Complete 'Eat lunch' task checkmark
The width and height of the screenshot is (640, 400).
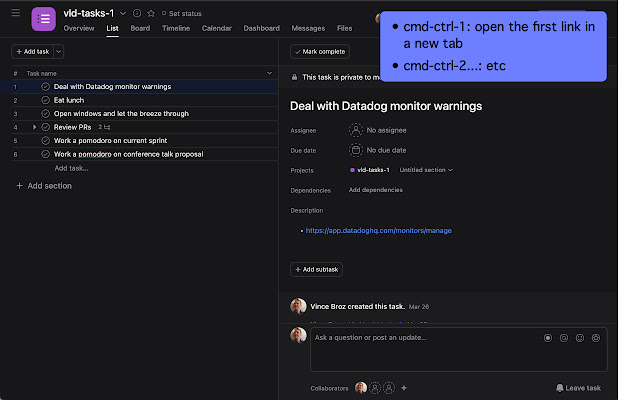pos(46,100)
